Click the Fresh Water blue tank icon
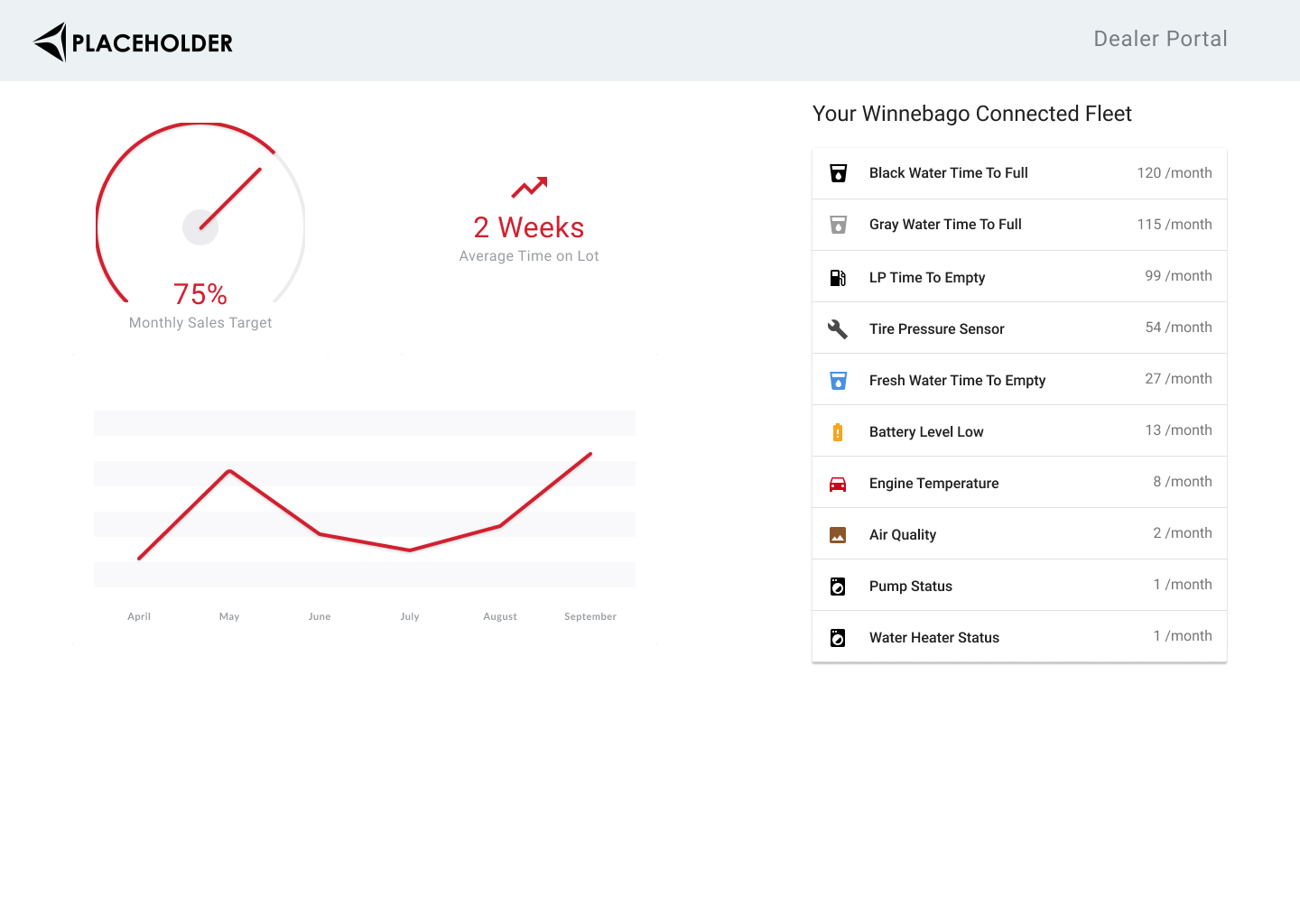The width and height of the screenshot is (1300, 924). 838,381
